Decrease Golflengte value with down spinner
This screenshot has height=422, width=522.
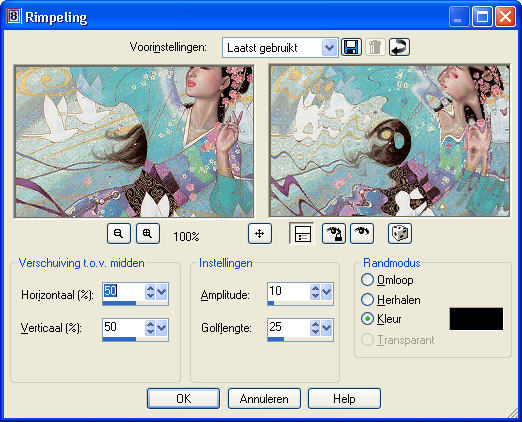tap(315, 332)
